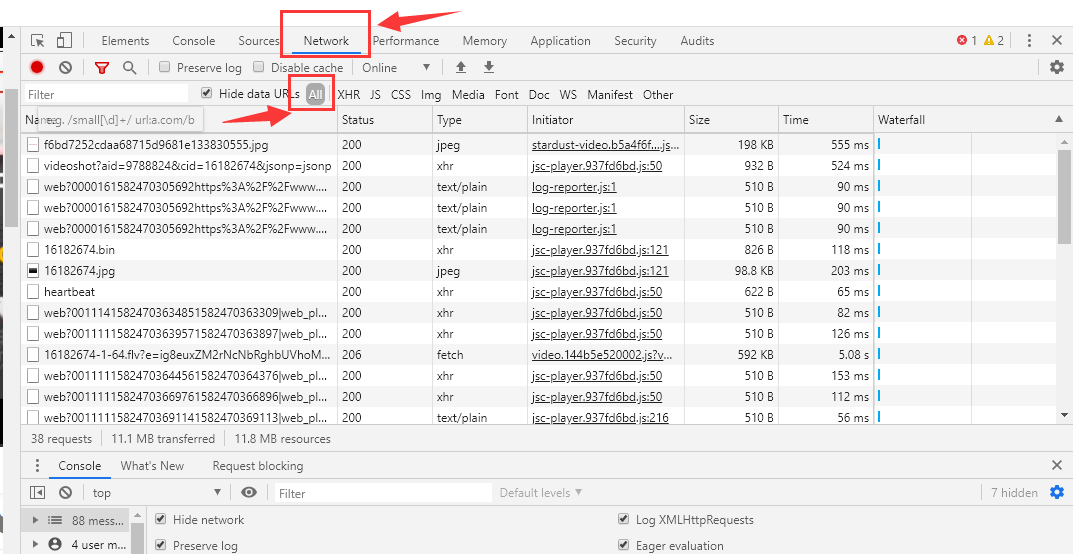Filter requests by JS type

click(376, 94)
